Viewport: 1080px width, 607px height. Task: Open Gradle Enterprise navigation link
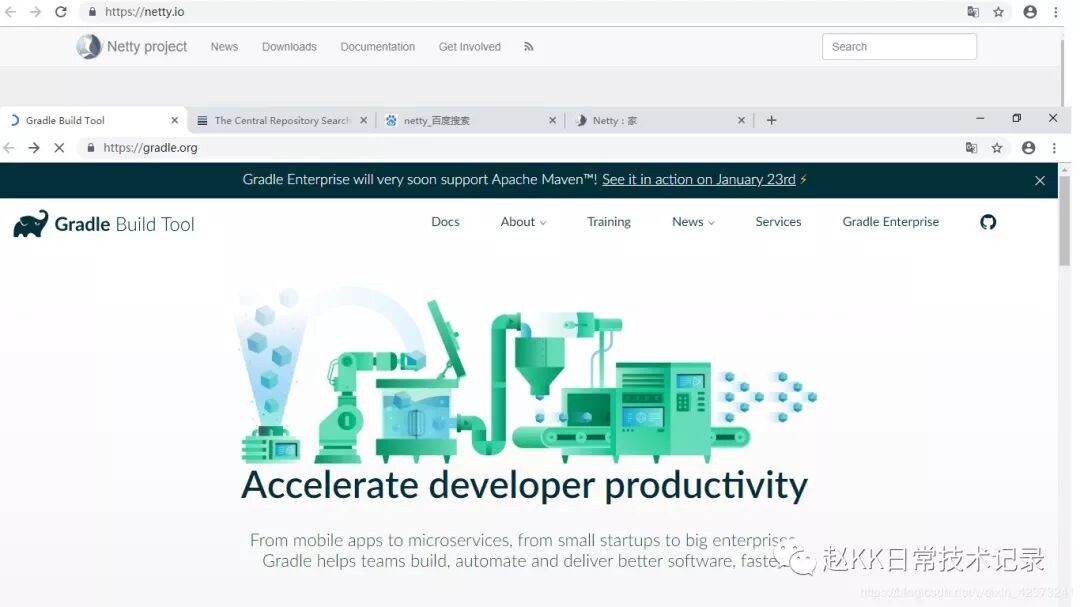891,222
